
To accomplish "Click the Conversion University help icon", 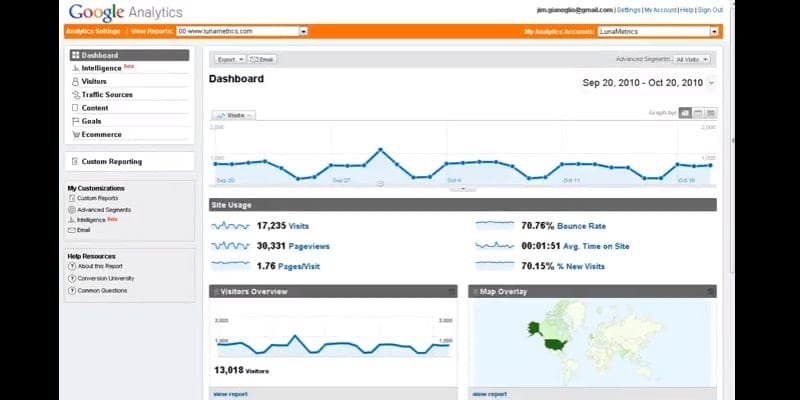I will click(x=72, y=279).
